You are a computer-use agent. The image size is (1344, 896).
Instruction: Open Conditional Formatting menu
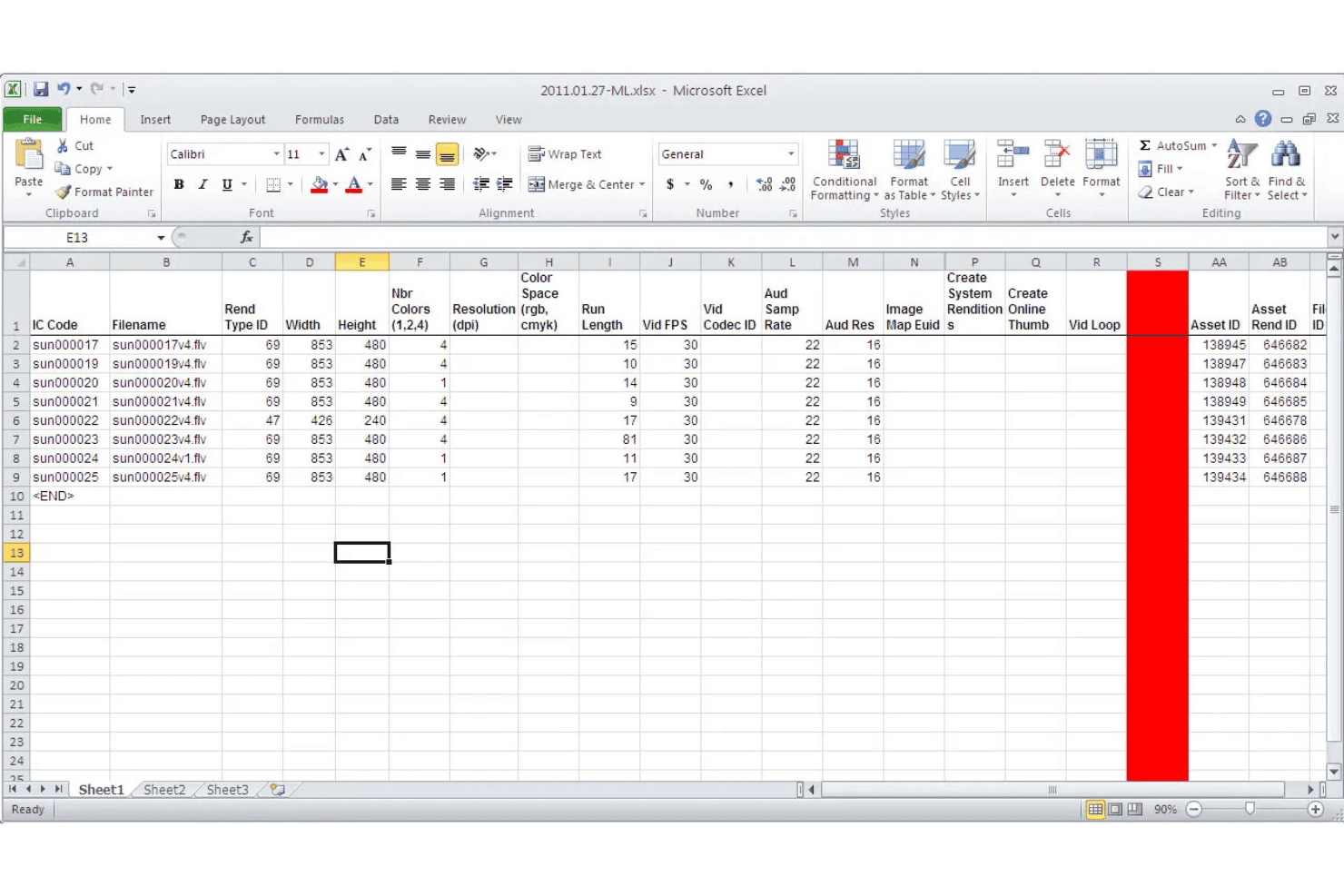click(845, 170)
